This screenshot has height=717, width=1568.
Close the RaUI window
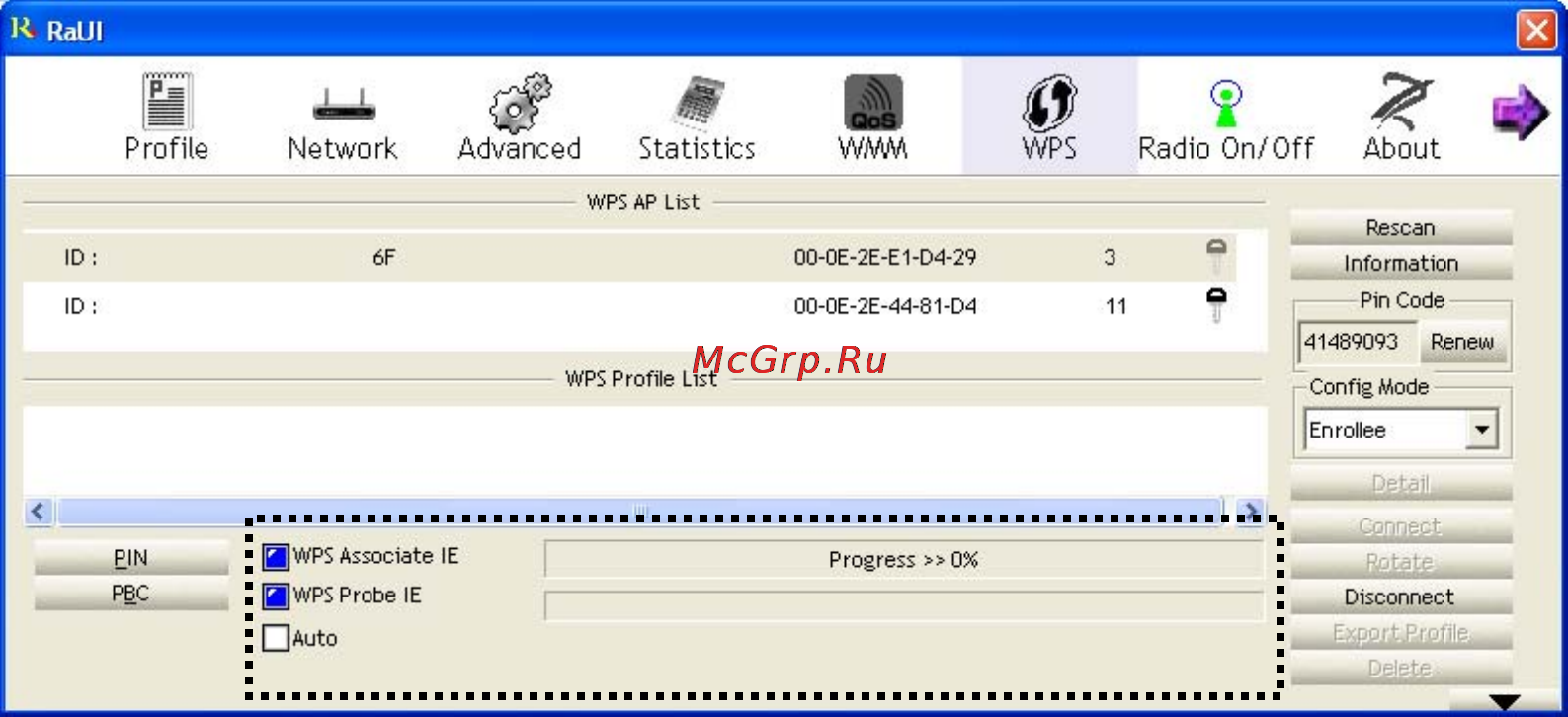pyautogui.click(x=1535, y=30)
